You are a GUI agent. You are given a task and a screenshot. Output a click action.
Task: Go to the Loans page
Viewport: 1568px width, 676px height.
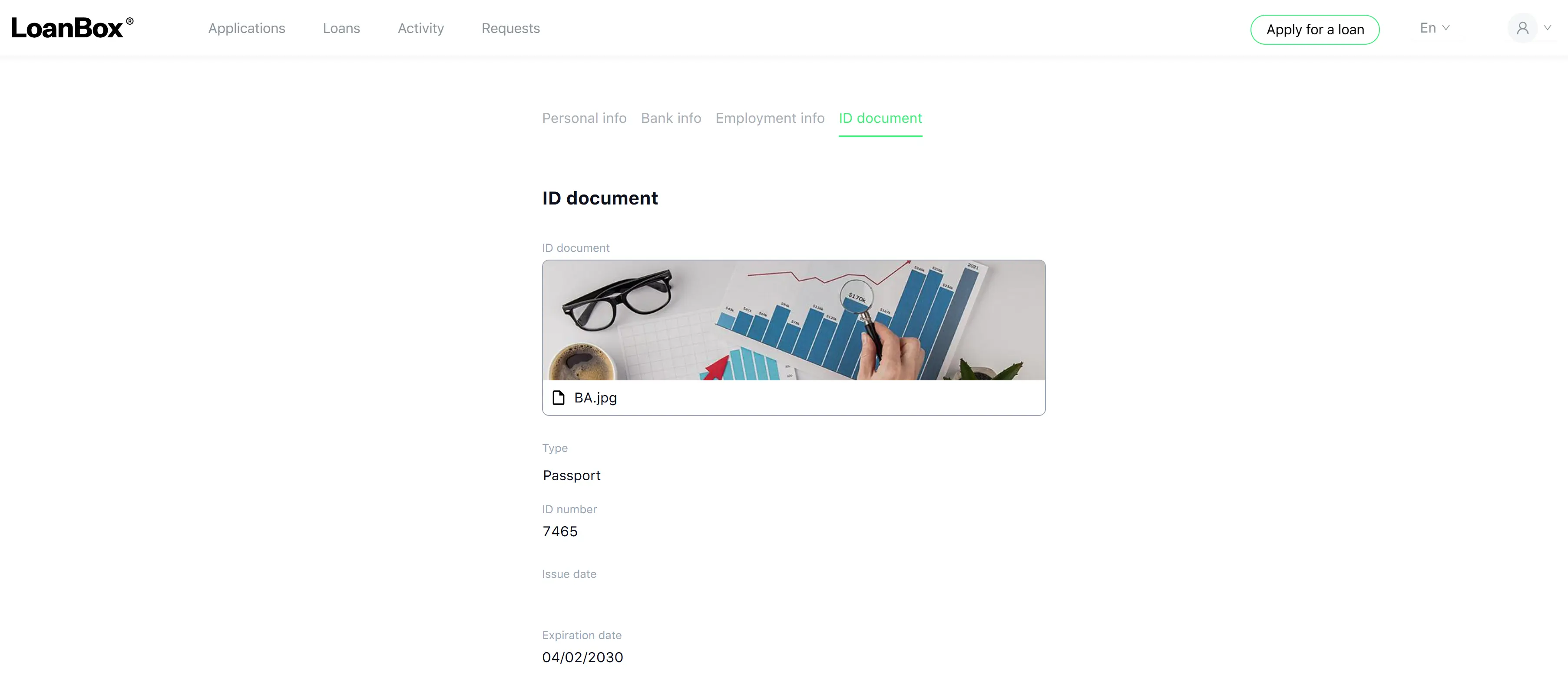(341, 29)
